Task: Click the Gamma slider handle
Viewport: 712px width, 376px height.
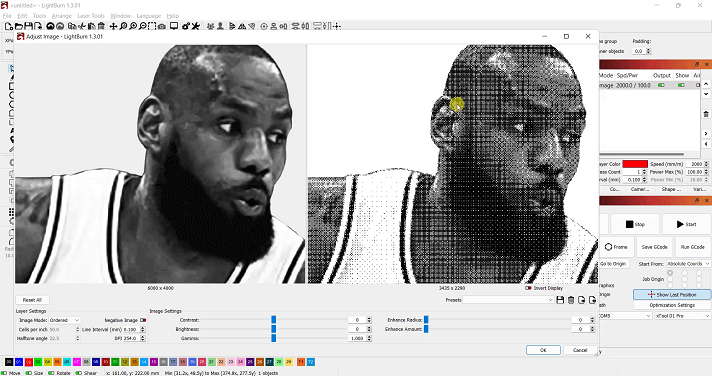Action: point(273,338)
